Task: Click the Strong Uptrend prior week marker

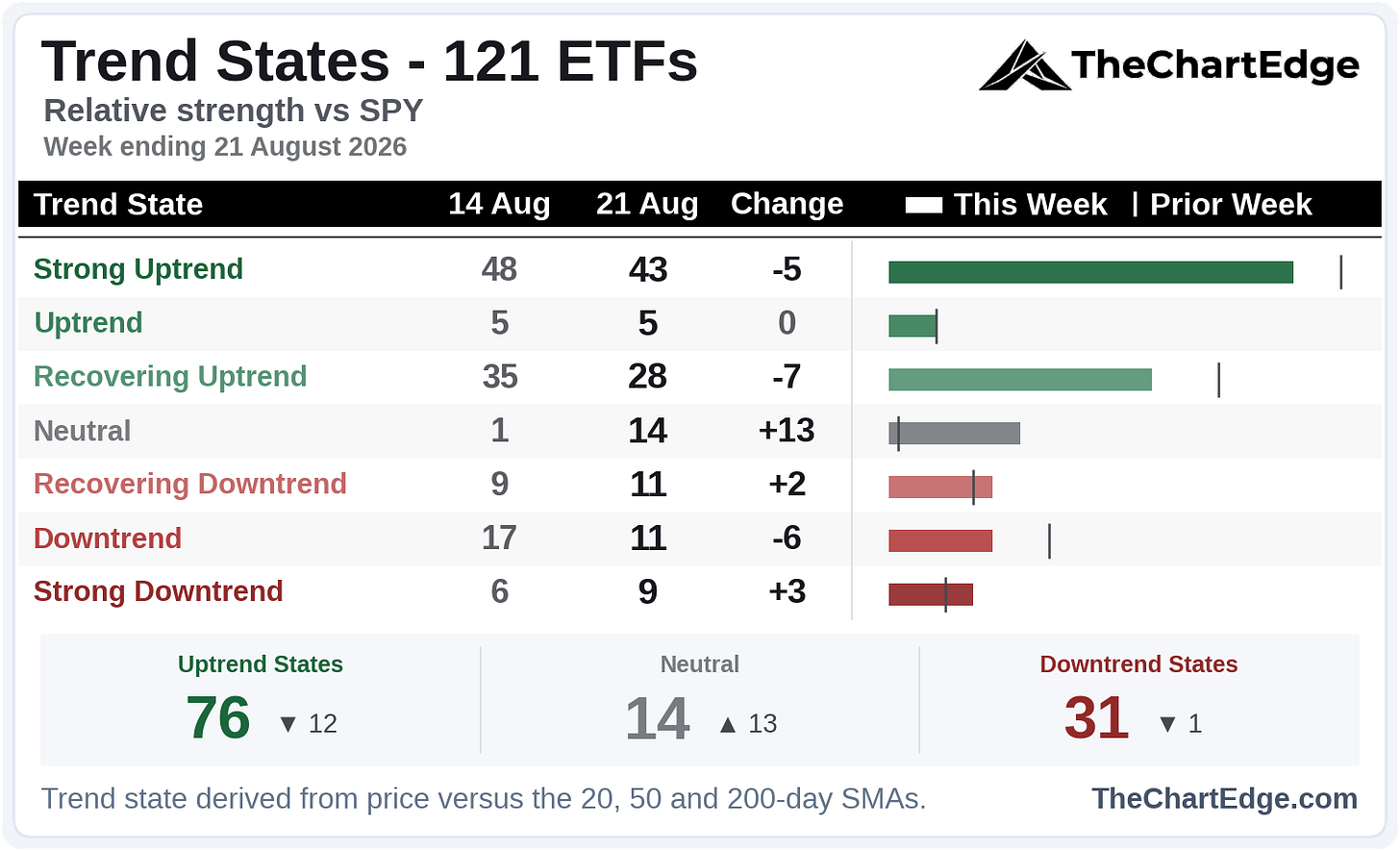Action: [x=1340, y=272]
